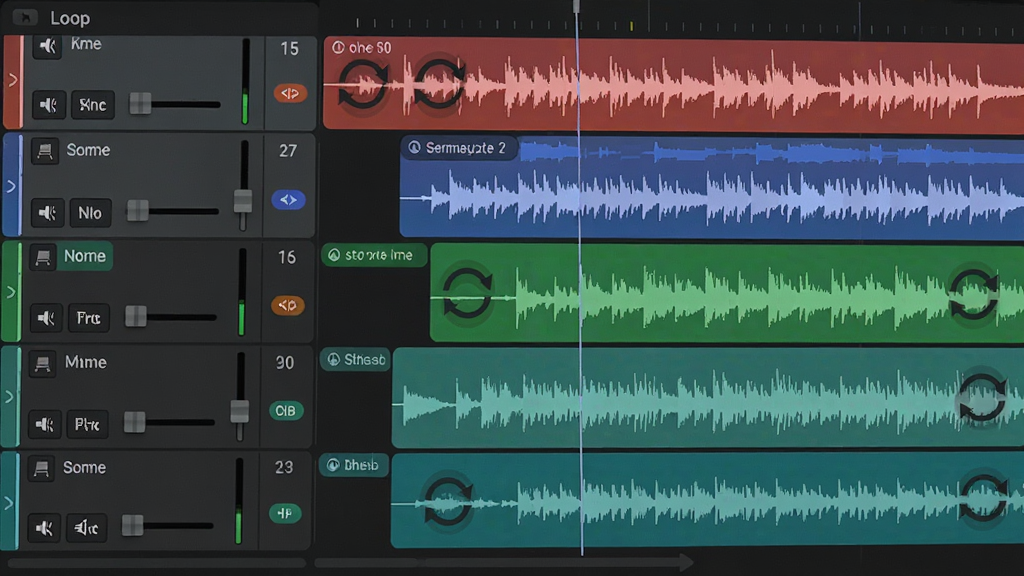Select the Sermeuate 2 region label
The width and height of the screenshot is (1024, 576).
(x=458, y=148)
